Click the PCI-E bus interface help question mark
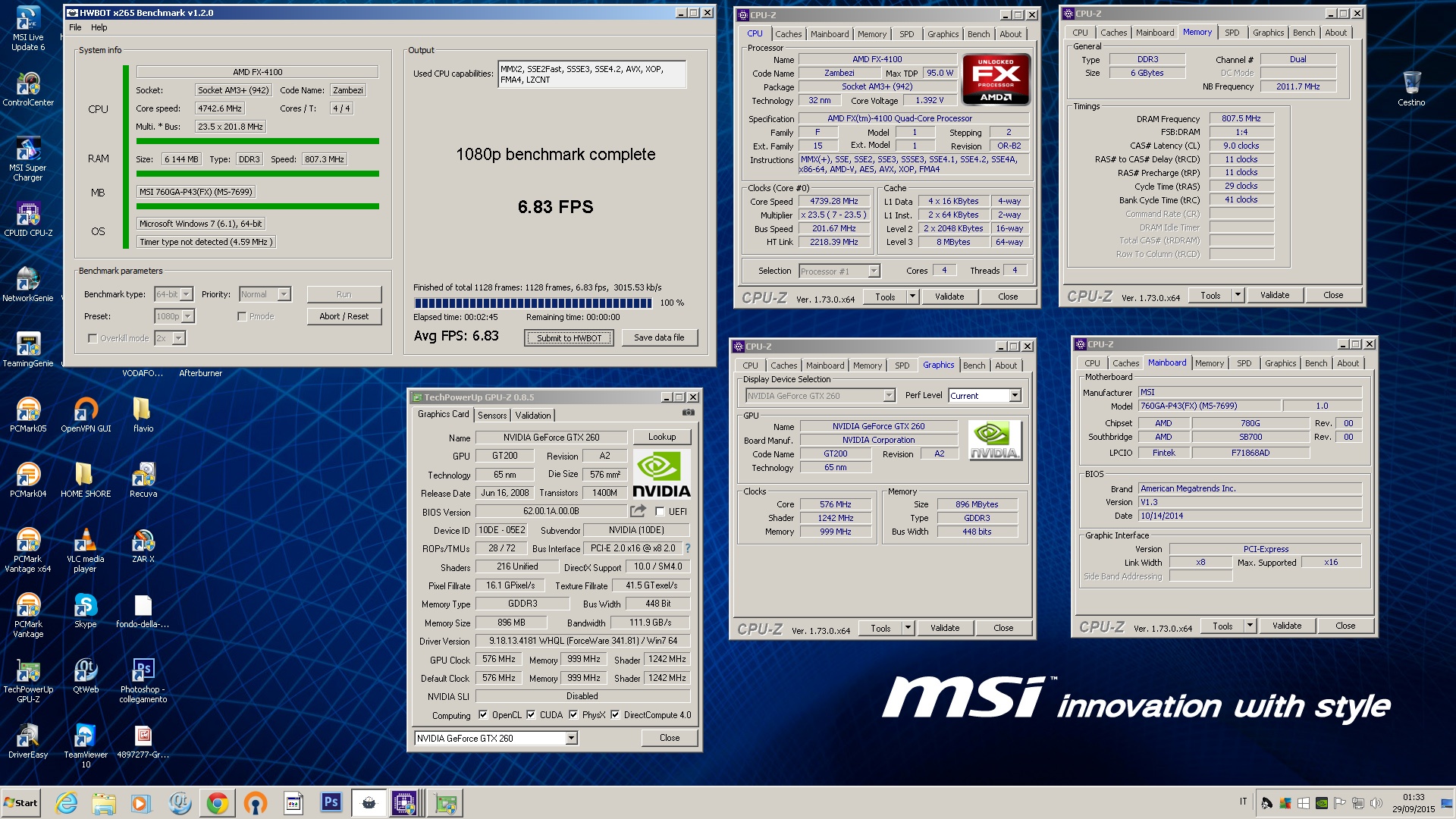Screen dimensions: 1456x819 point(688,548)
